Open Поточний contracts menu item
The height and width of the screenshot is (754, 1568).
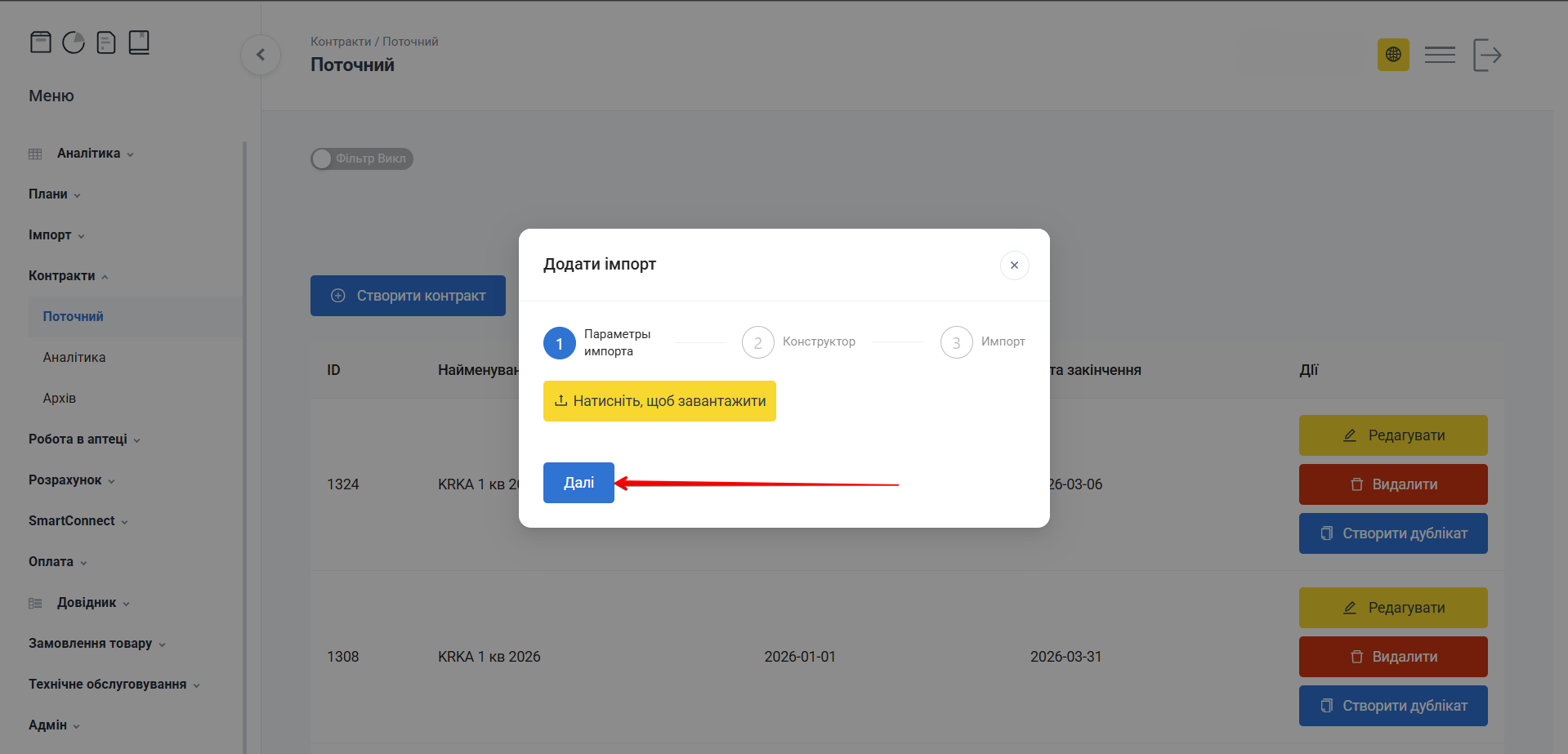(x=74, y=317)
